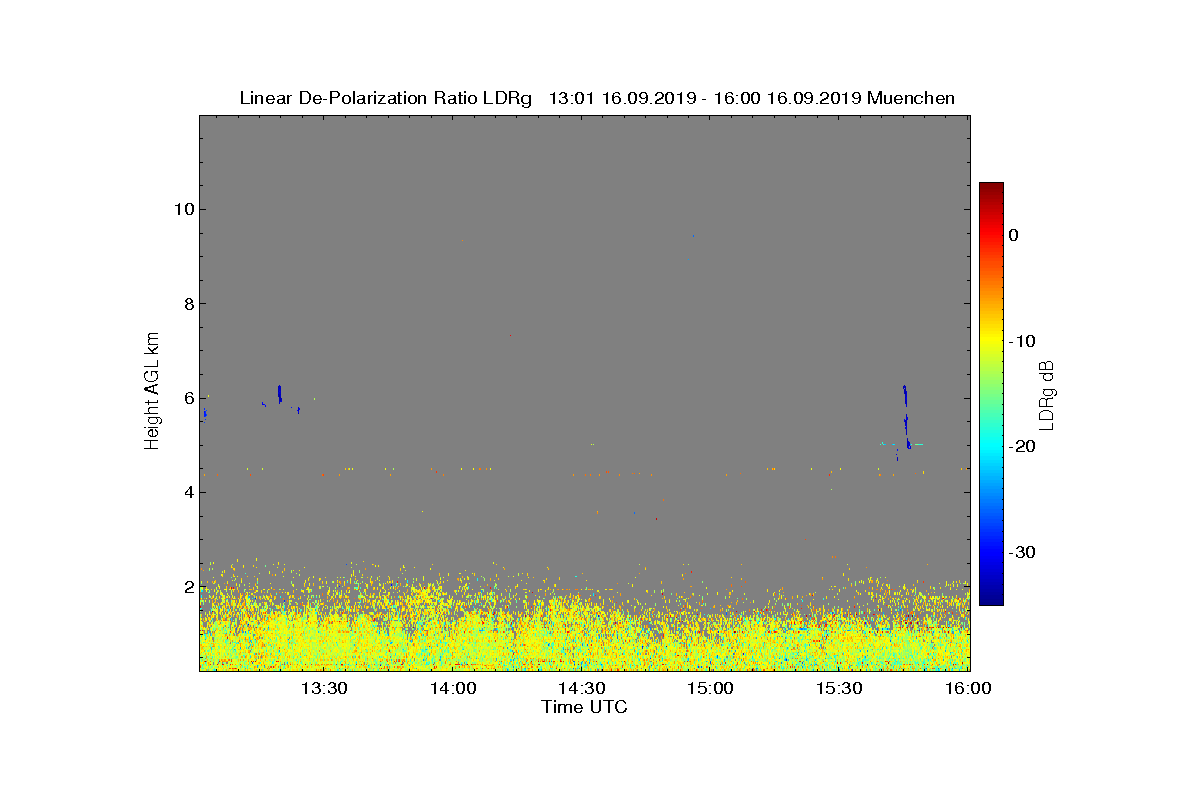Click the blue vertical echo near 15:45
This screenshot has width=1200, height=800.
click(906, 417)
